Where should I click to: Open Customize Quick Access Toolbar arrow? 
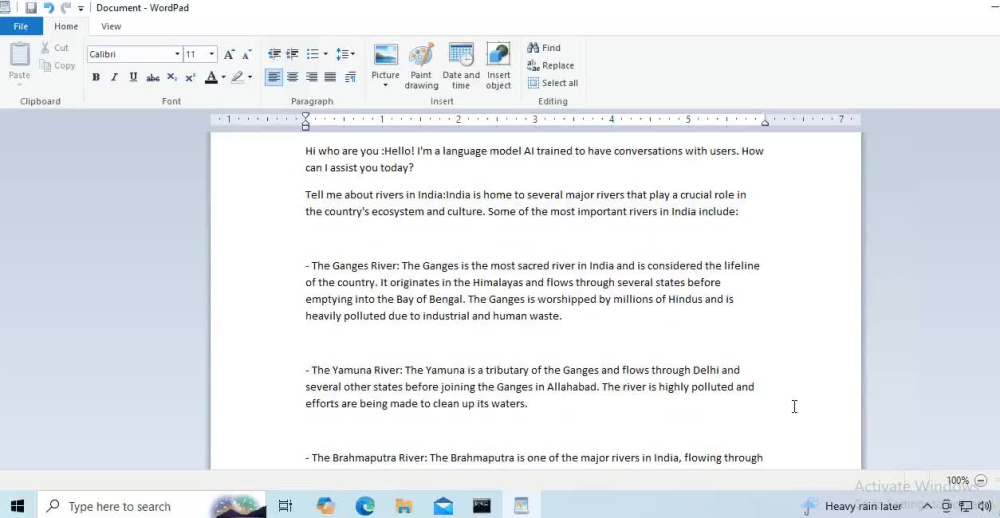click(80, 8)
